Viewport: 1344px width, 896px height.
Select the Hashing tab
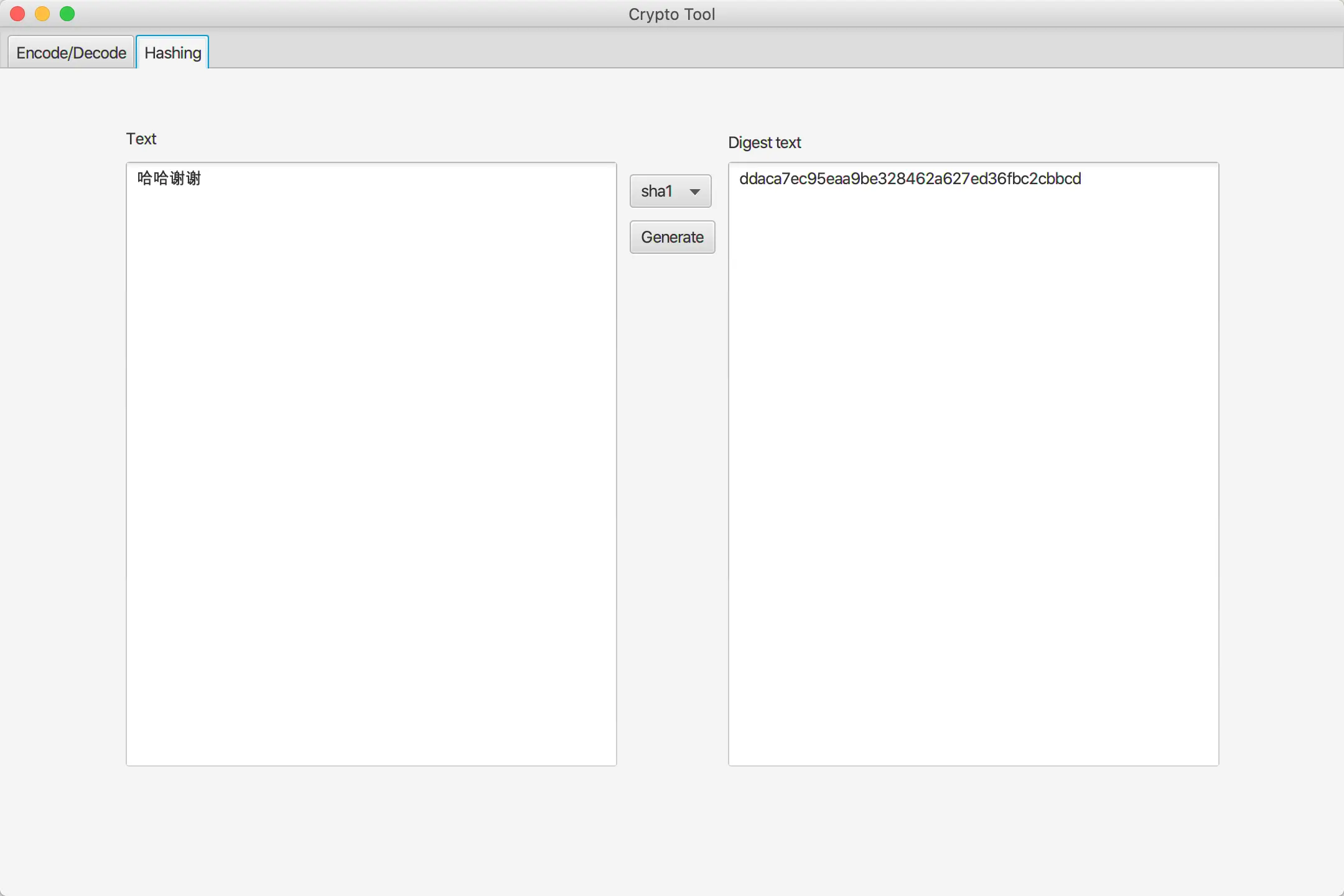172,53
